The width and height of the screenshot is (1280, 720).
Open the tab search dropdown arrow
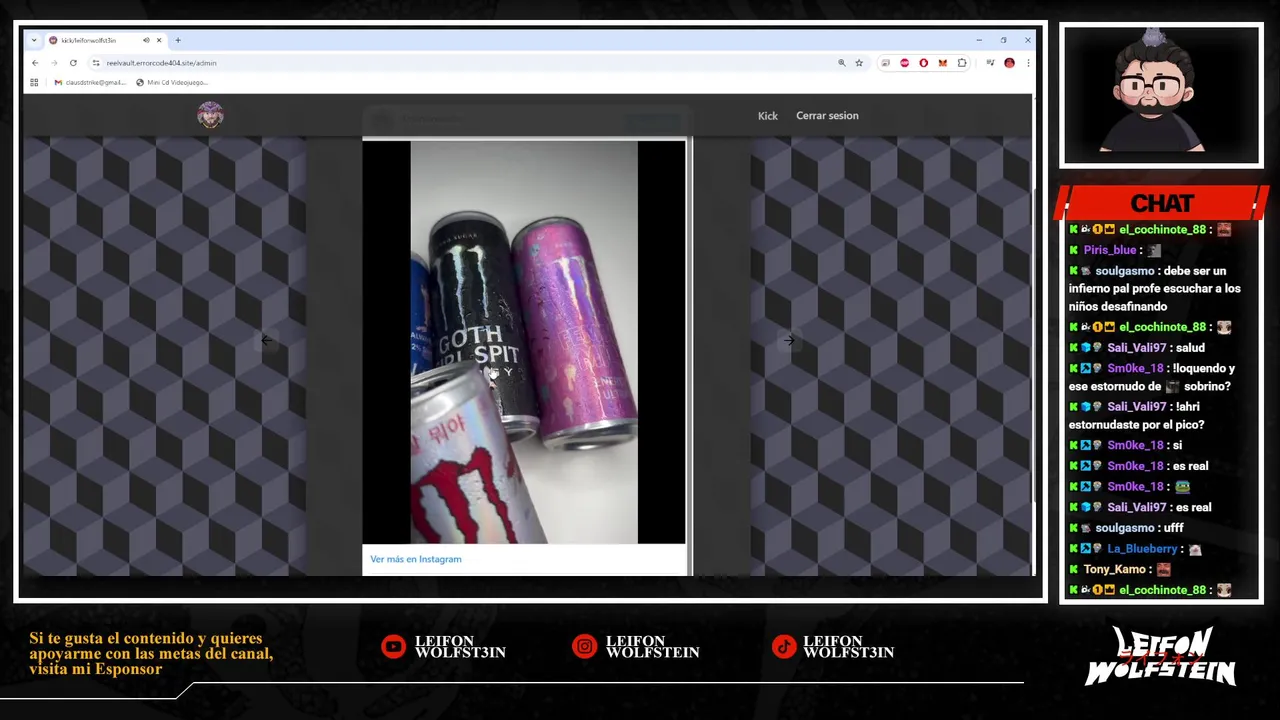(34, 40)
